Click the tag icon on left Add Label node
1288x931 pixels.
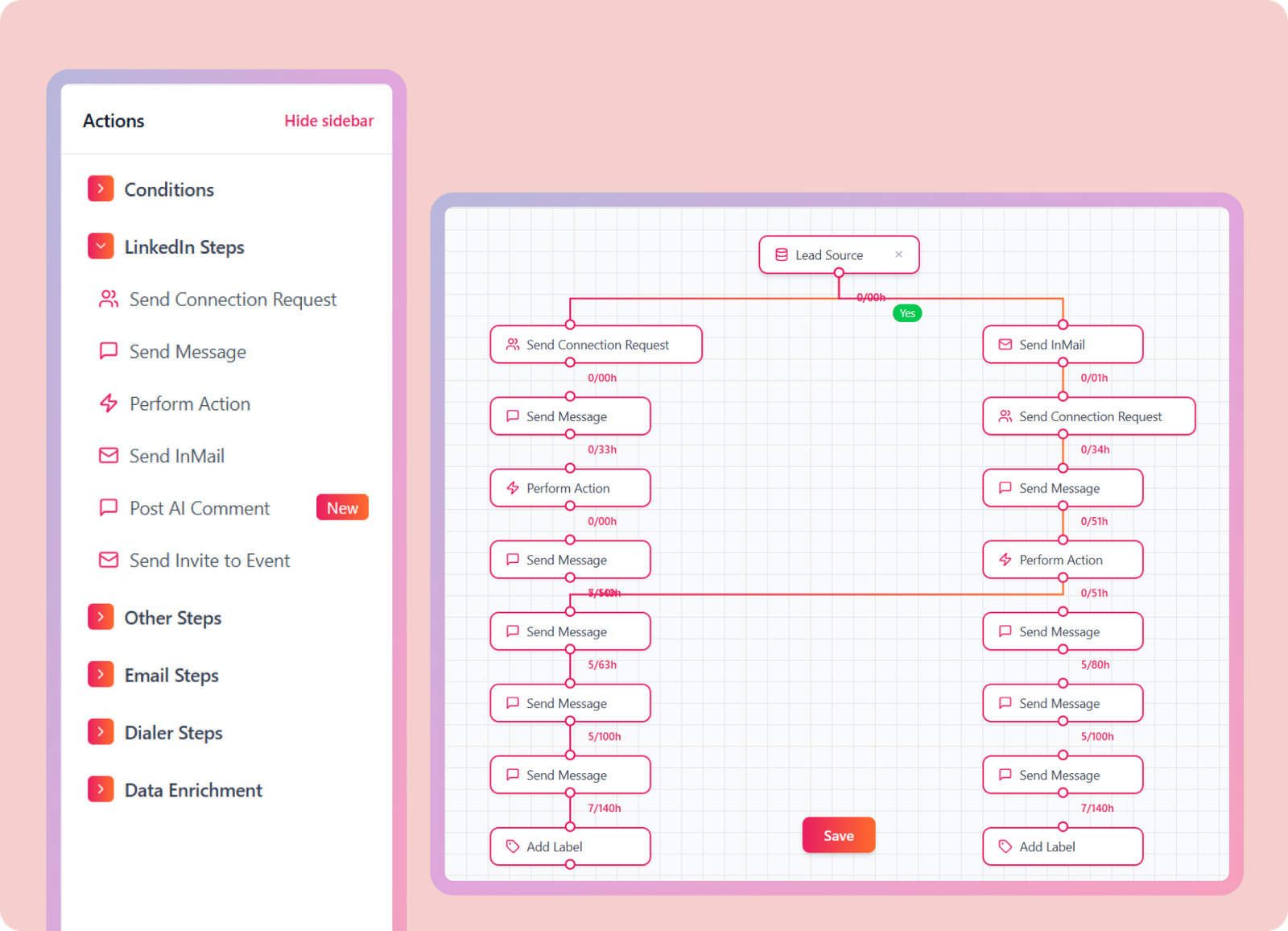[512, 846]
